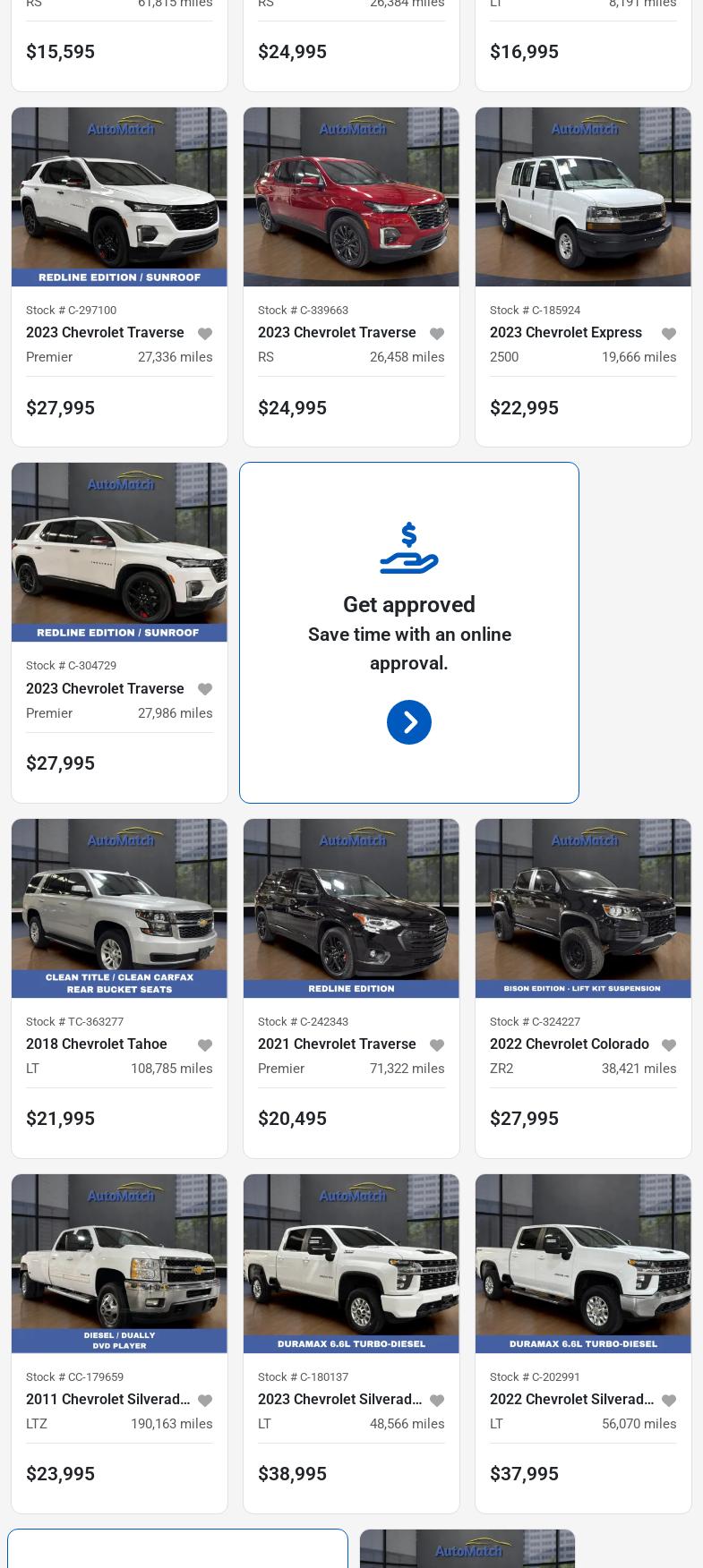
Task: Open the white Express van photo
Action: (583, 197)
